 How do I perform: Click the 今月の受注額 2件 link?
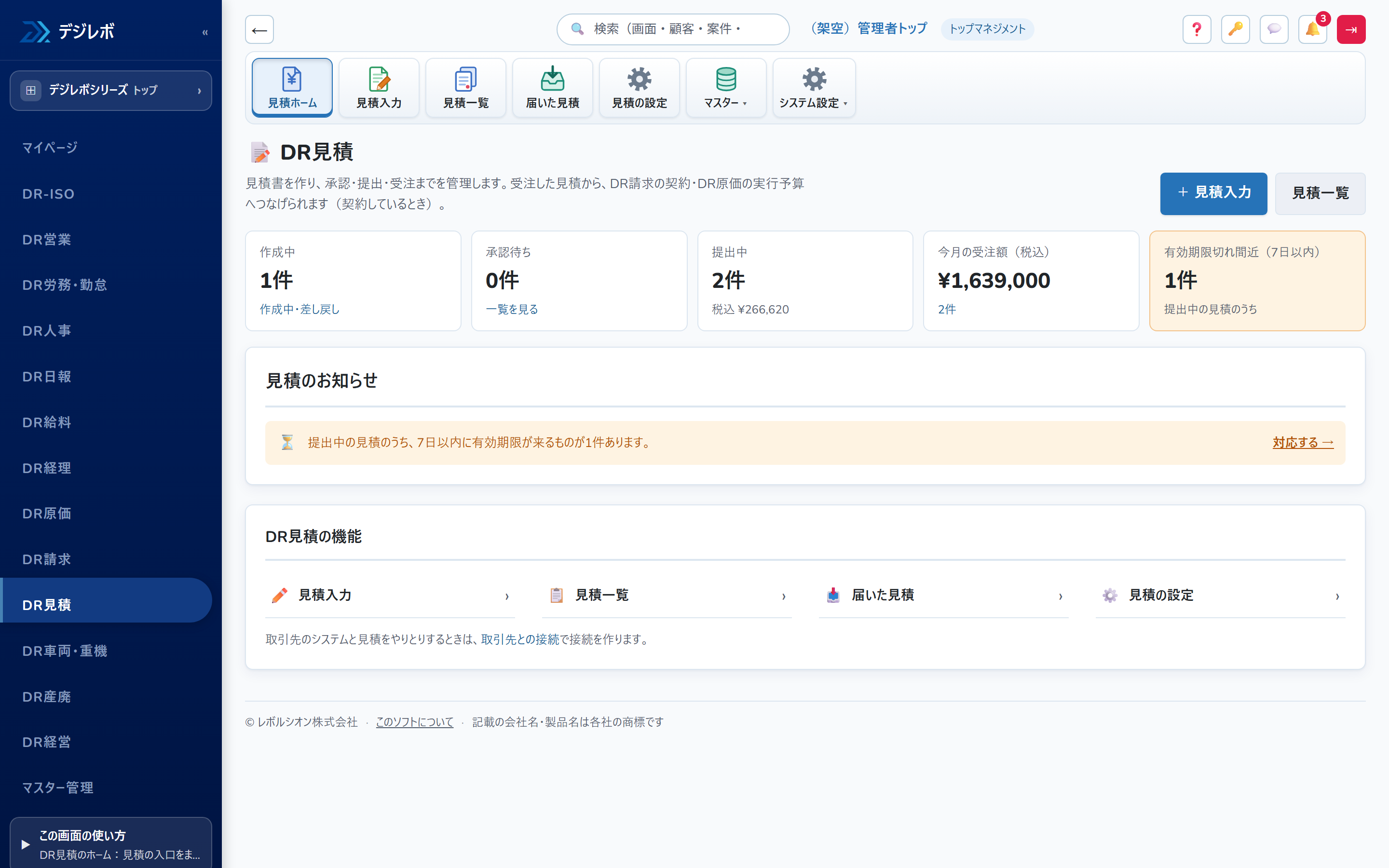pyautogui.click(x=946, y=310)
